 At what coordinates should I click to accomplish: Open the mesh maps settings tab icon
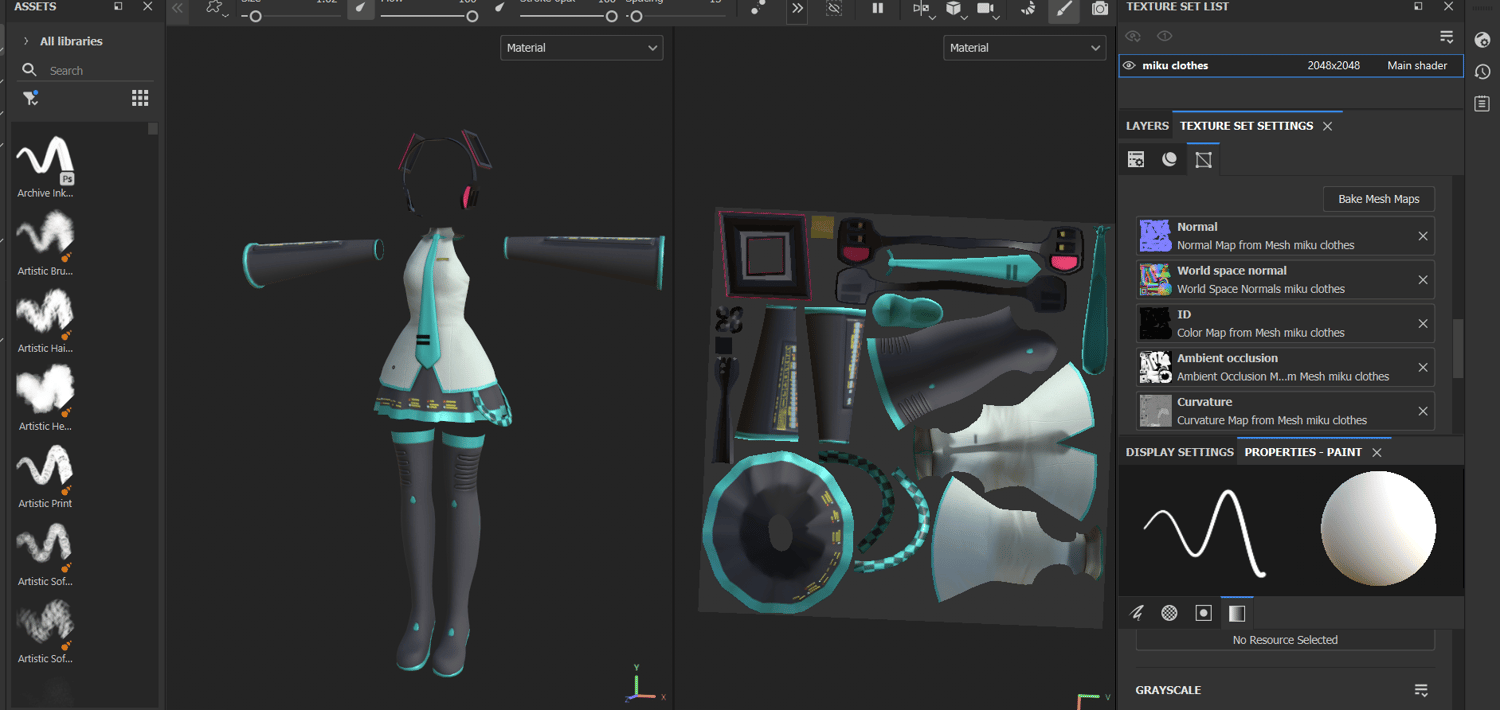point(1203,160)
